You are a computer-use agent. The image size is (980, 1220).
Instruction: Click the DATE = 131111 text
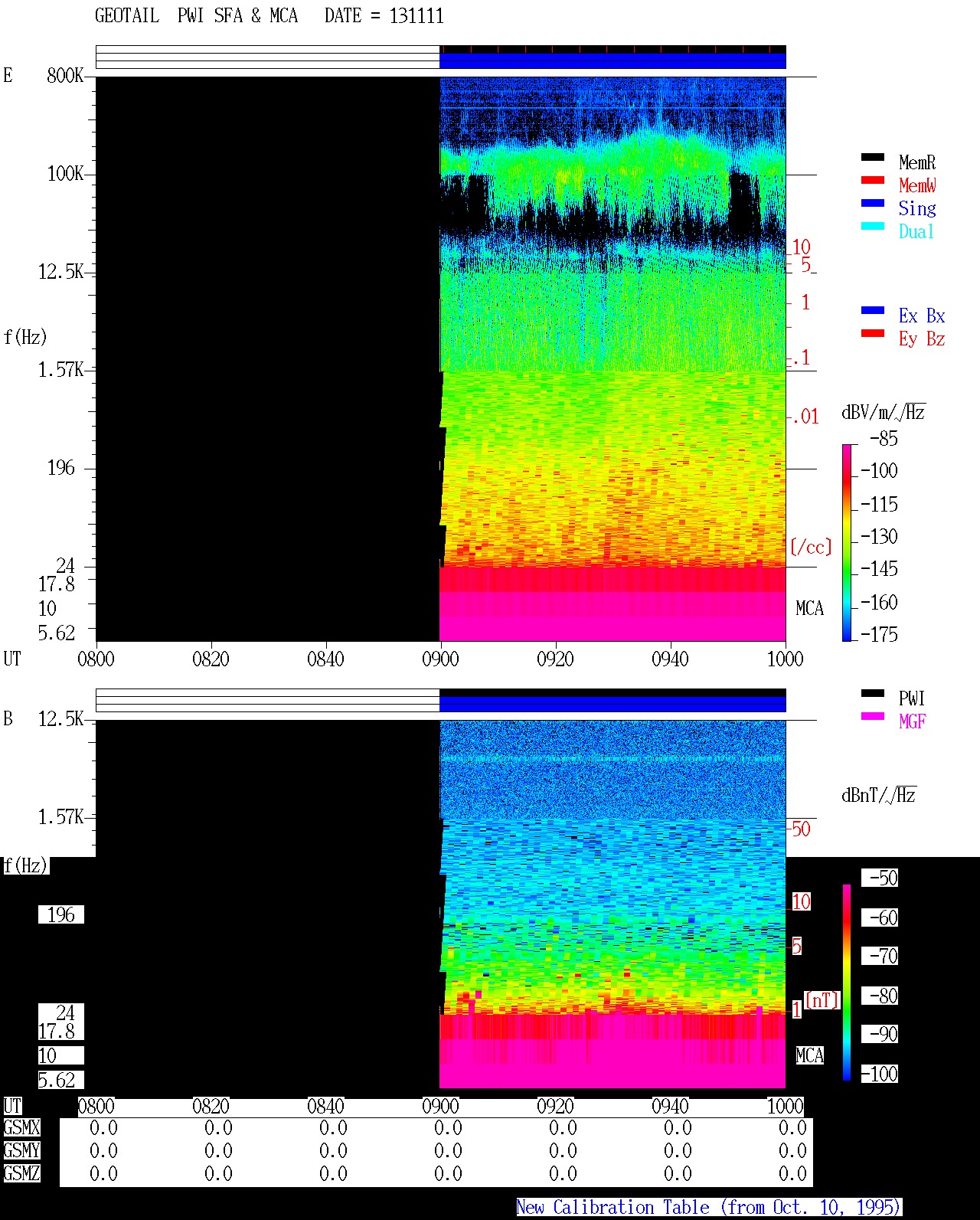click(x=384, y=15)
